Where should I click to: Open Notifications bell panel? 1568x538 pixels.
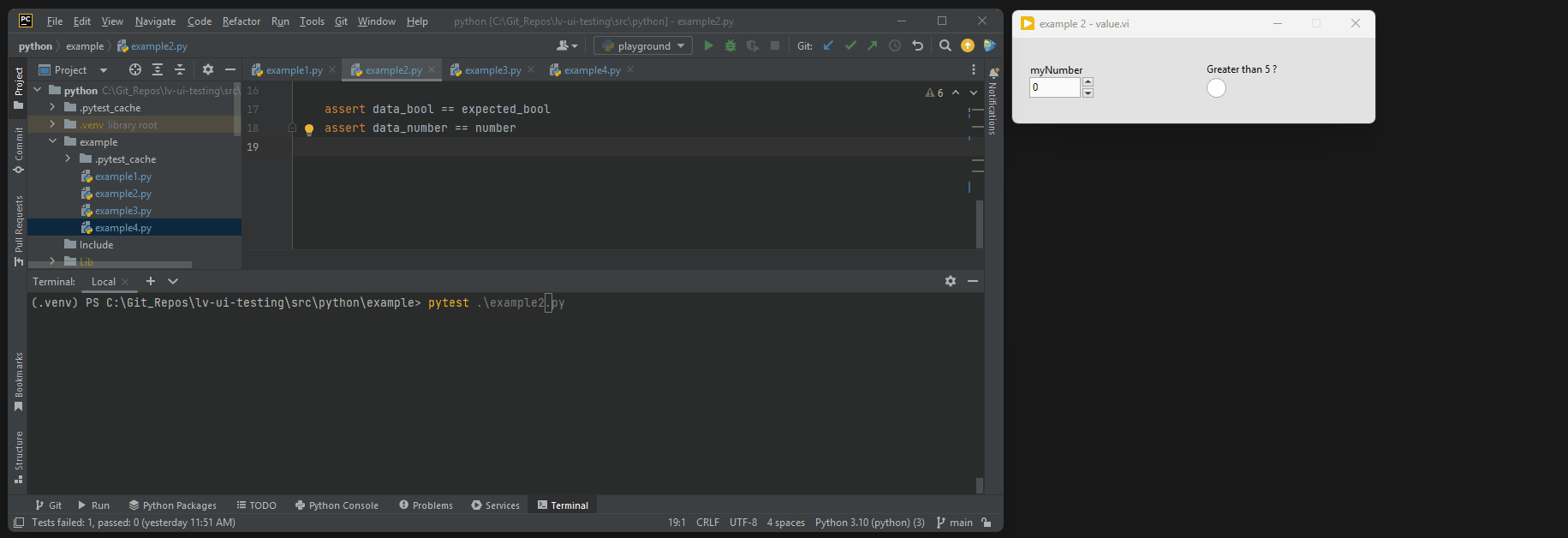[993, 73]
